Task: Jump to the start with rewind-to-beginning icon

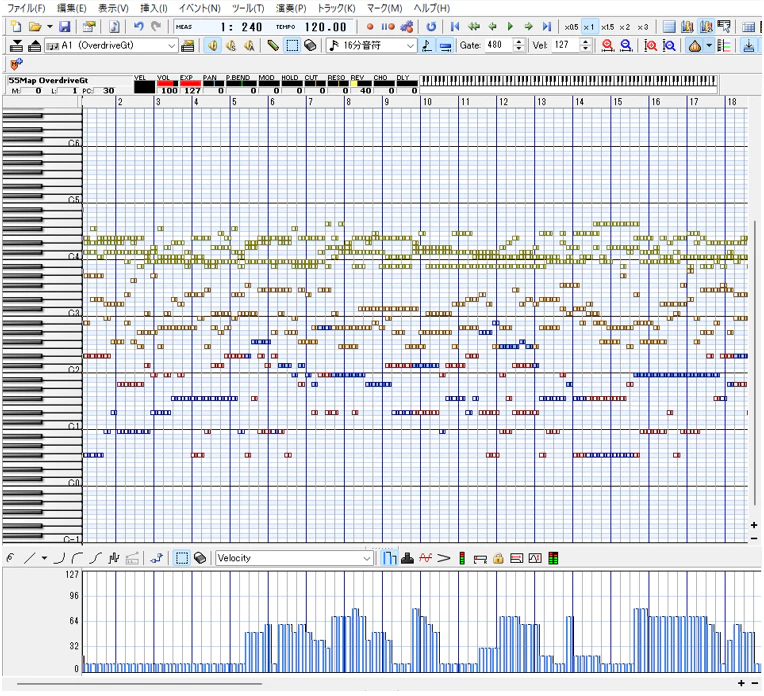Action: (455, 27)
